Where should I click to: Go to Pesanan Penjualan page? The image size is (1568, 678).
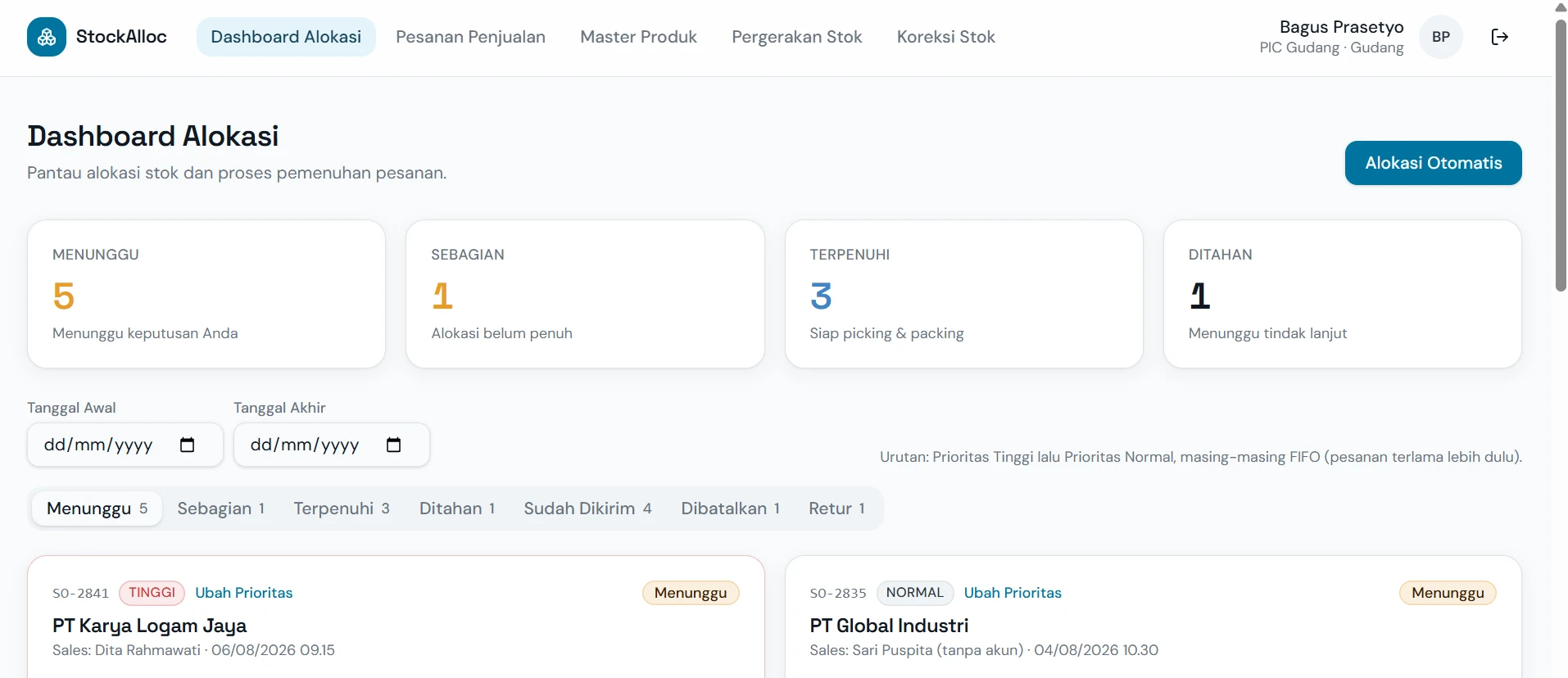(x=470, y=37)
